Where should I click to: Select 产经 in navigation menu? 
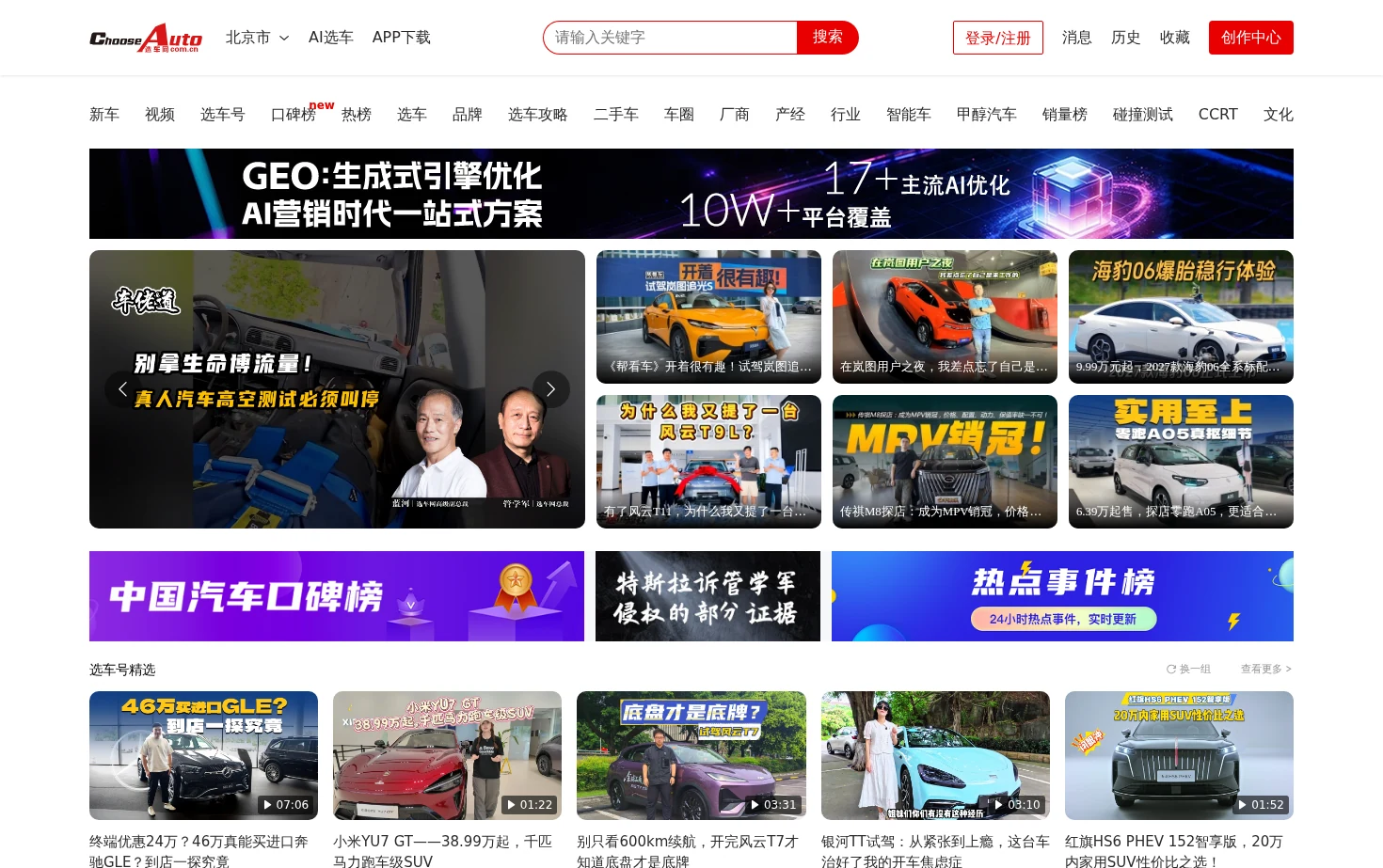tap(790, 115)
